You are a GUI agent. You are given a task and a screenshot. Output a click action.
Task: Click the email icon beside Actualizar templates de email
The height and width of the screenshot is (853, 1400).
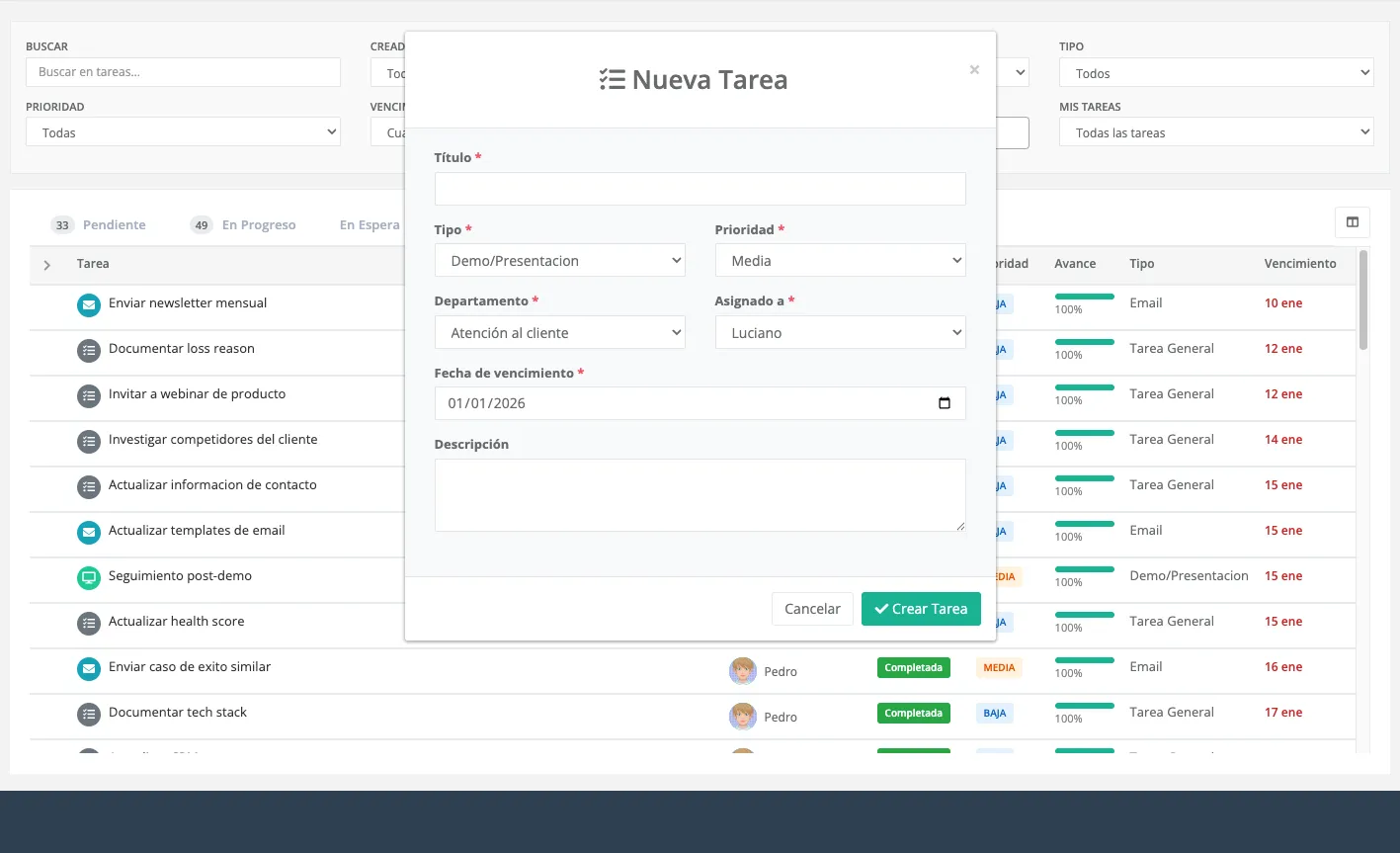[x=89, y=533]
